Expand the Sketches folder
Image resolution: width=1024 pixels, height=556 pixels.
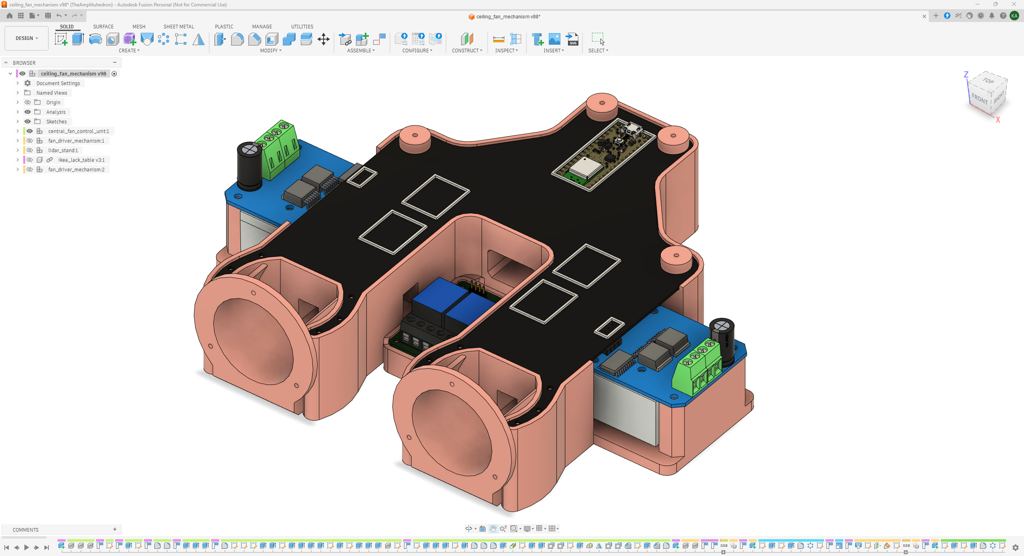pos(18,122)
